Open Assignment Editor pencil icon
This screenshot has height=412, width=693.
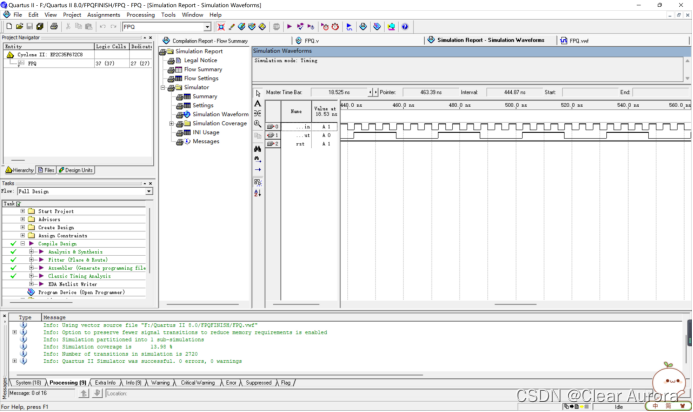(x=231, y=27)
